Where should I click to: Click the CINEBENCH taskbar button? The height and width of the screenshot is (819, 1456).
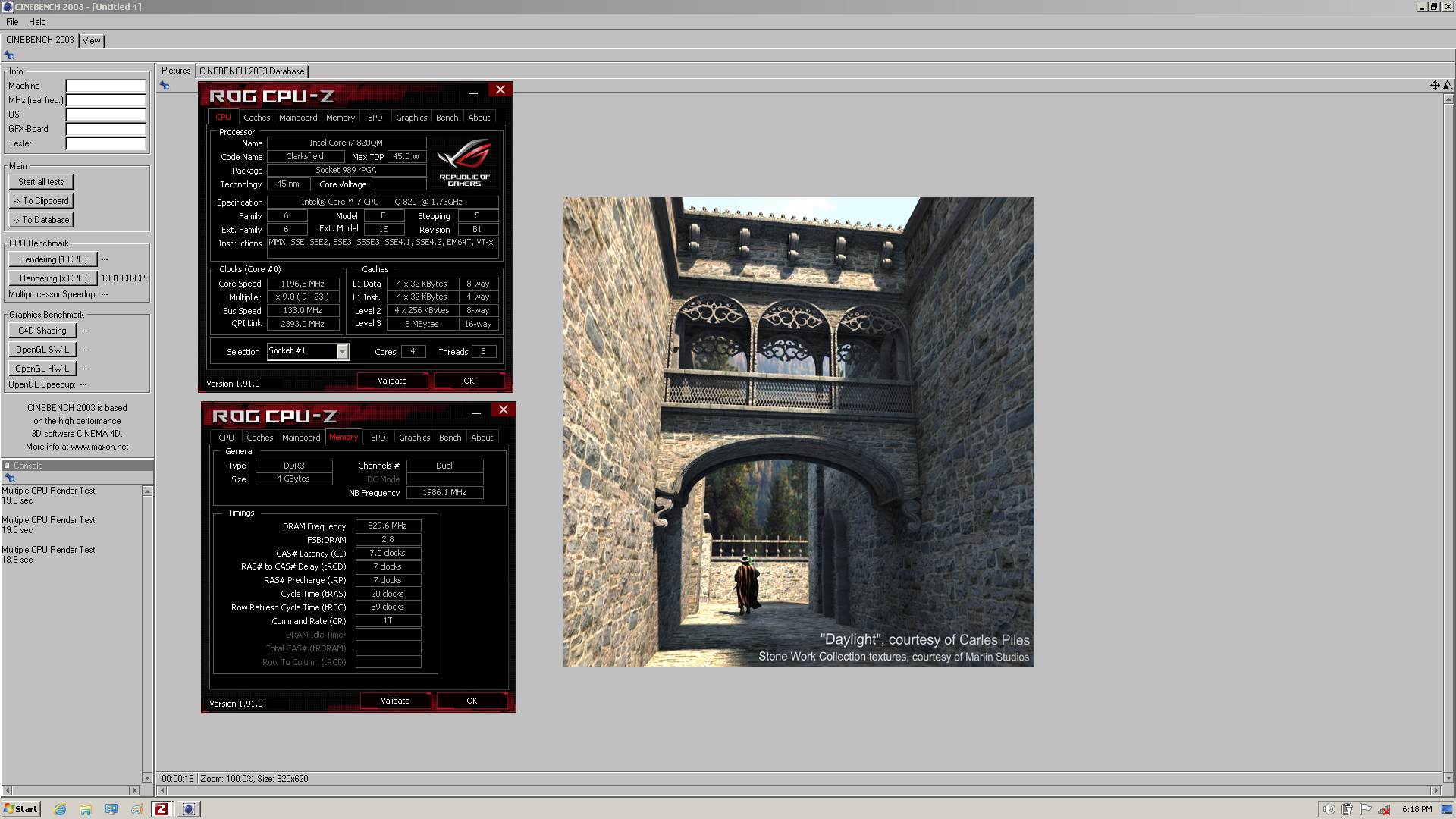(189, 809)
